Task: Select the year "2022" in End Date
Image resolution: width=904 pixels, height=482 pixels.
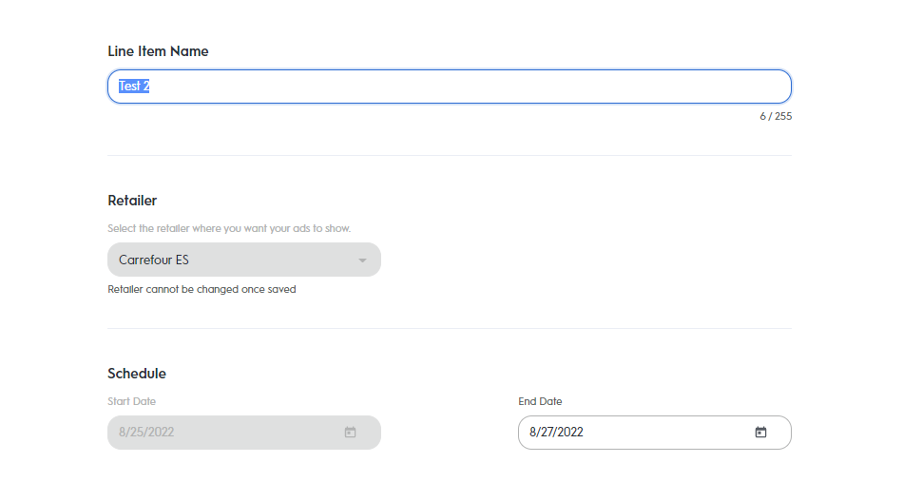Action: pyautogui.click(x=570, y=432)
